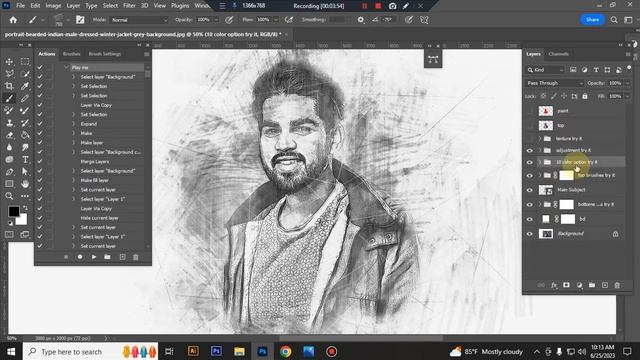Create a new group in Layers panel
The width and height of the screenshot is (640, 360).
click(x=592, y=285)
